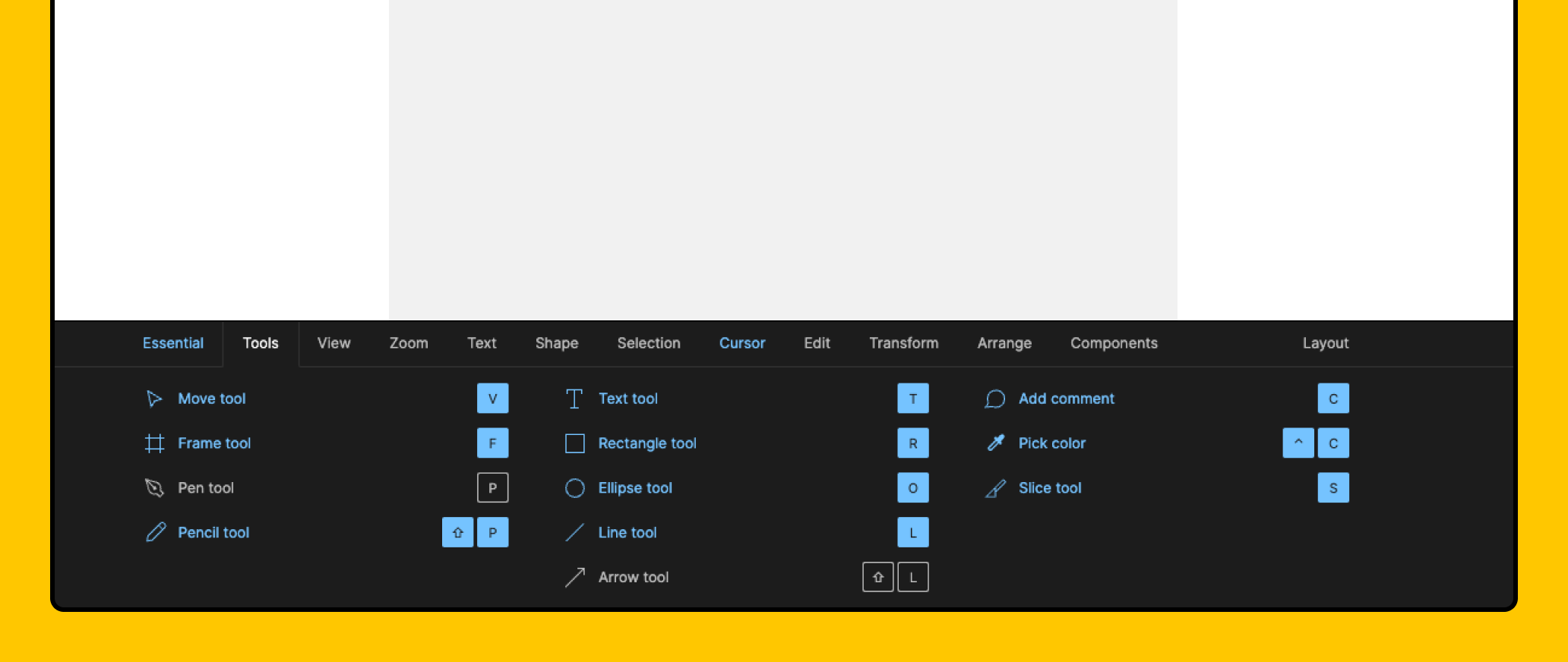Open the Zoom shortcuts tab
Image resolution: width=1568 pixels, height=662 pixels.
click(x=409, y=343)
